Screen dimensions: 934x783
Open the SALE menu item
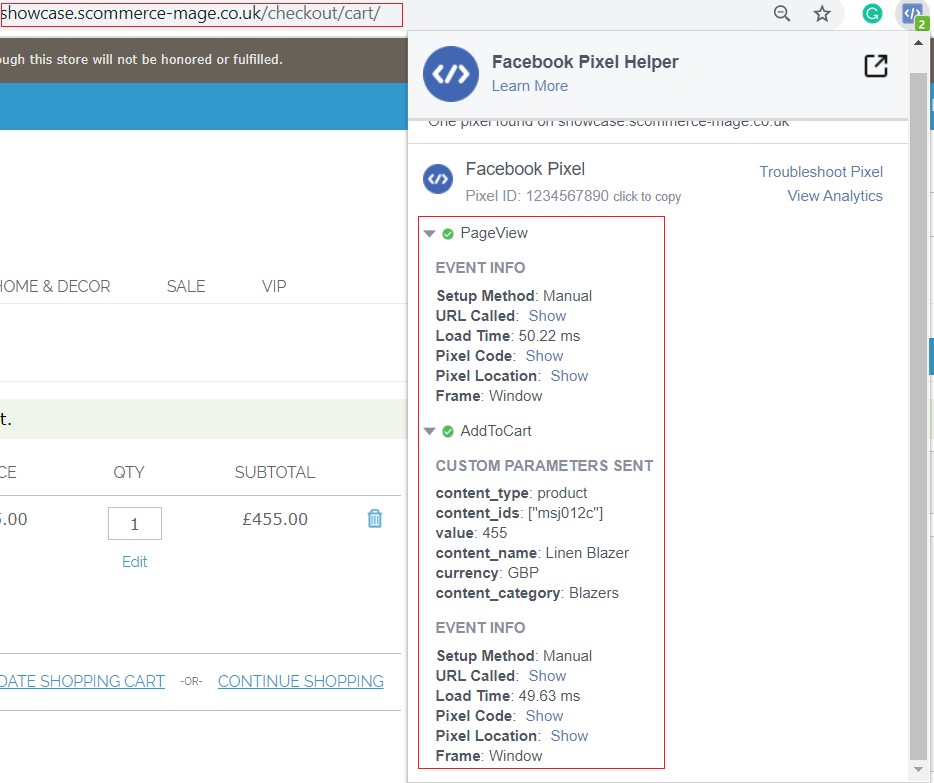pyautogui.click(x=186, y=286)
